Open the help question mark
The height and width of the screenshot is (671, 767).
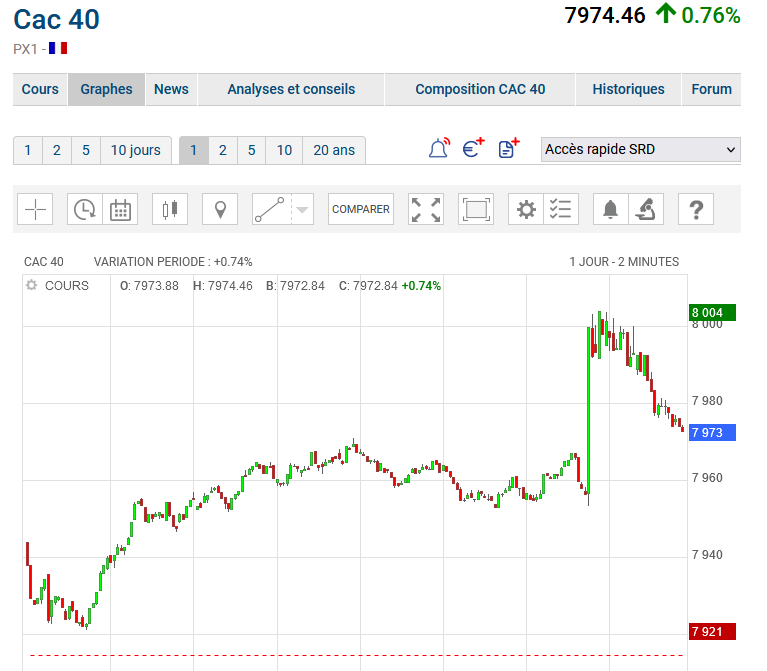click(x=696, y=209)
